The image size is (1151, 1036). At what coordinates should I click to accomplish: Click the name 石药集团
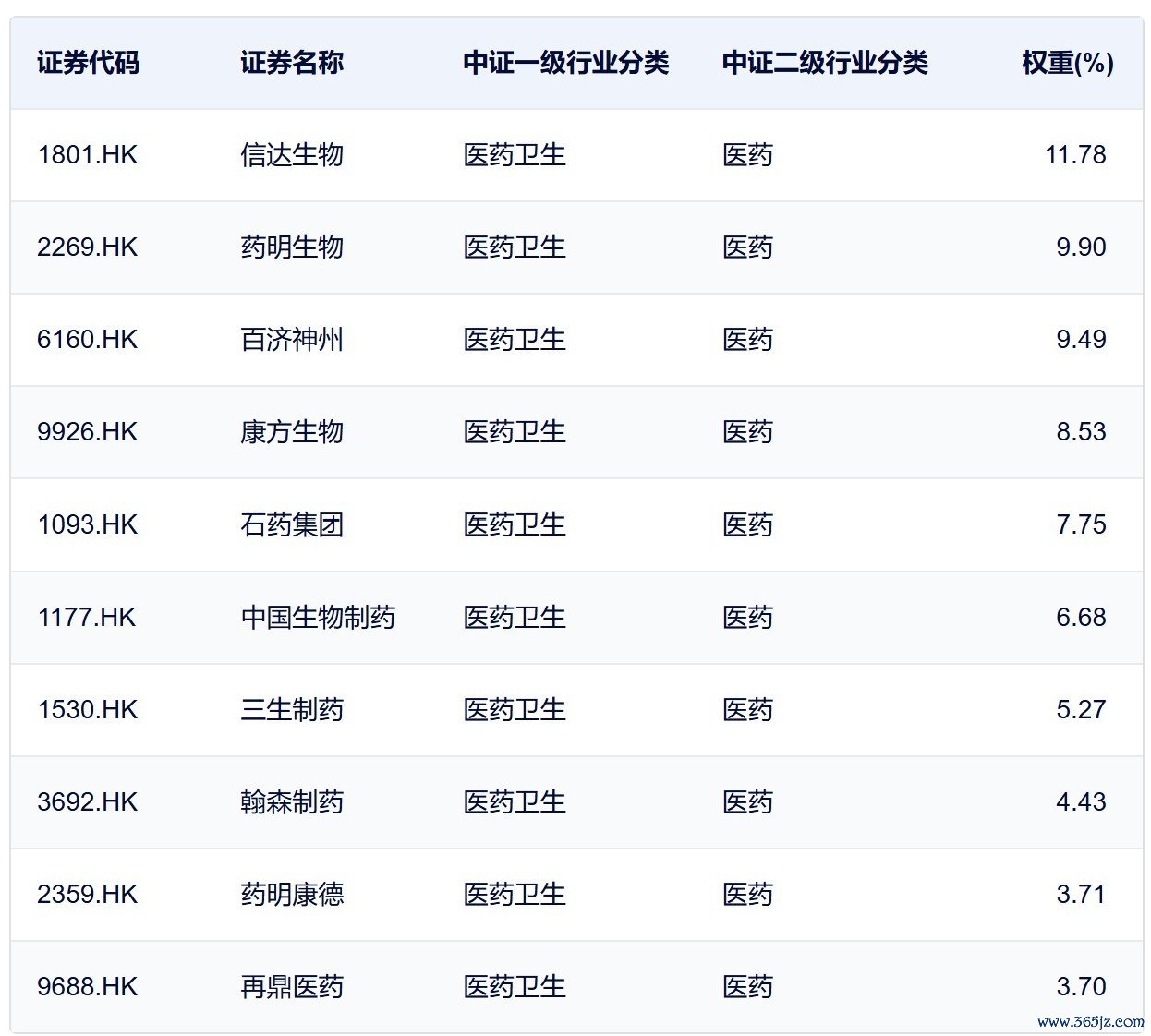(x=292, y=524)
